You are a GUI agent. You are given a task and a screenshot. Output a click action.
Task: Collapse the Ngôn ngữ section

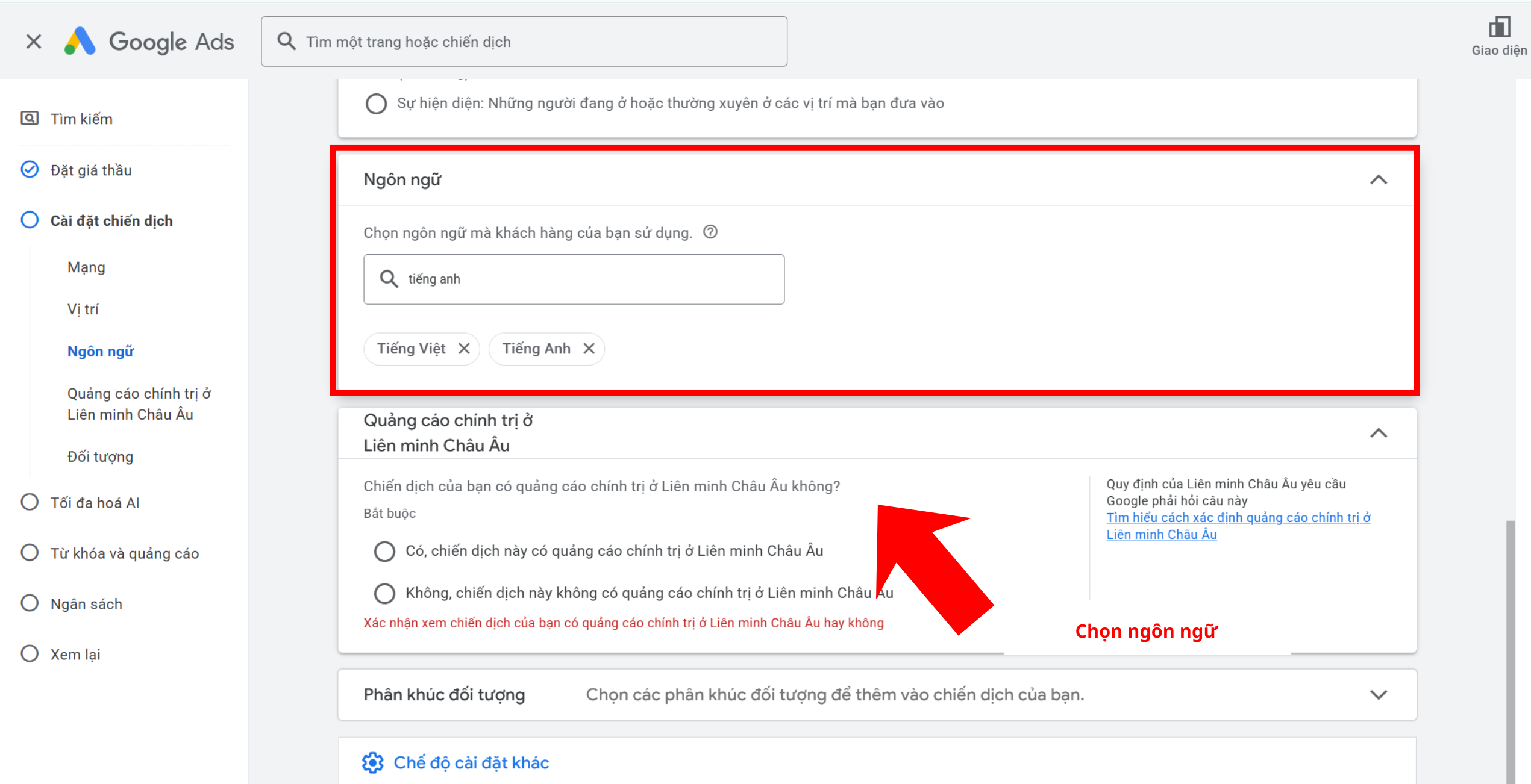1379,180
